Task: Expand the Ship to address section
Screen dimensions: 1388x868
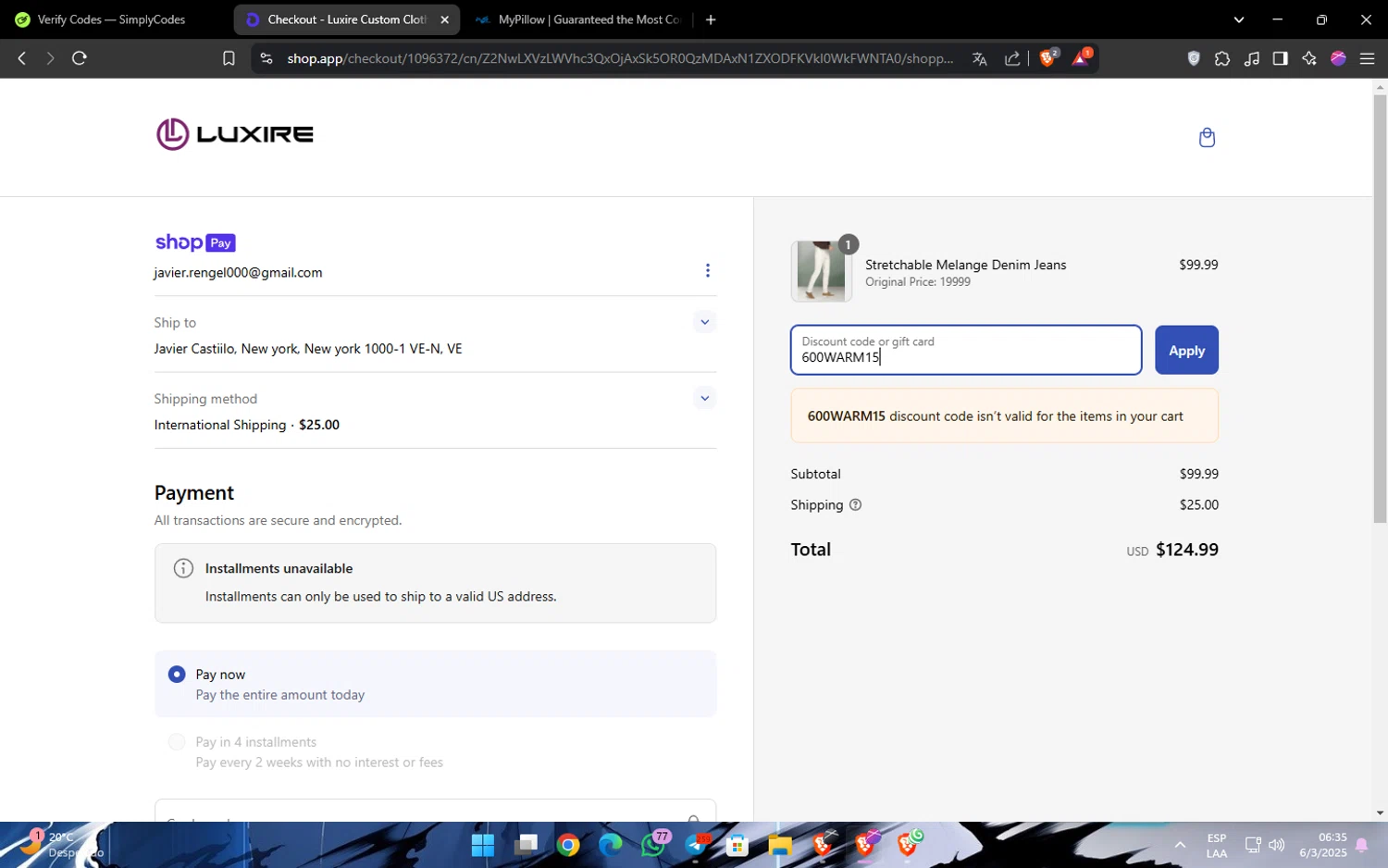Action: (705, 322)
